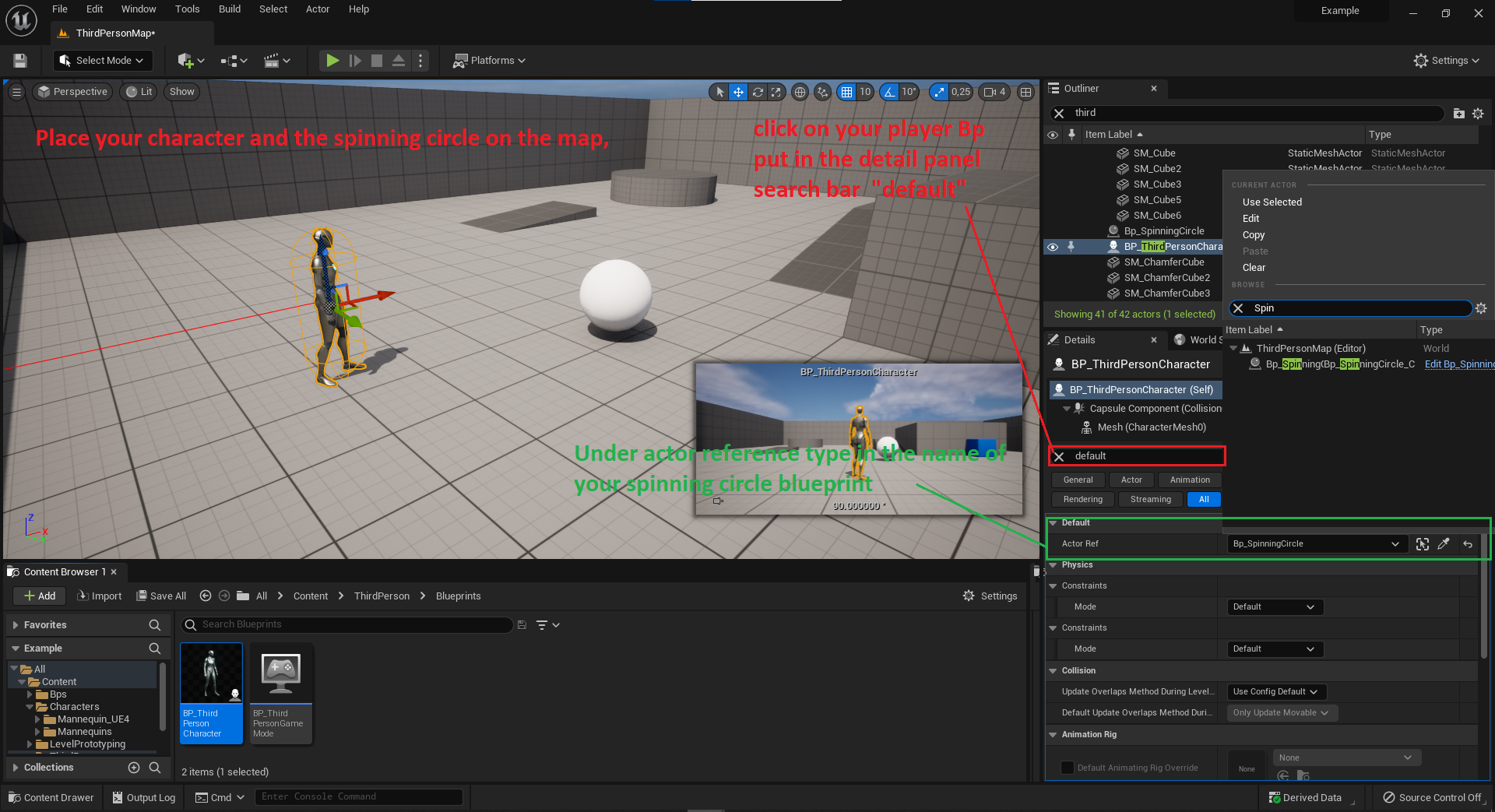The width and height of the screenshot is (1495, 812).
Task: Add a new collection with plus icon
Action: [134, 768]
